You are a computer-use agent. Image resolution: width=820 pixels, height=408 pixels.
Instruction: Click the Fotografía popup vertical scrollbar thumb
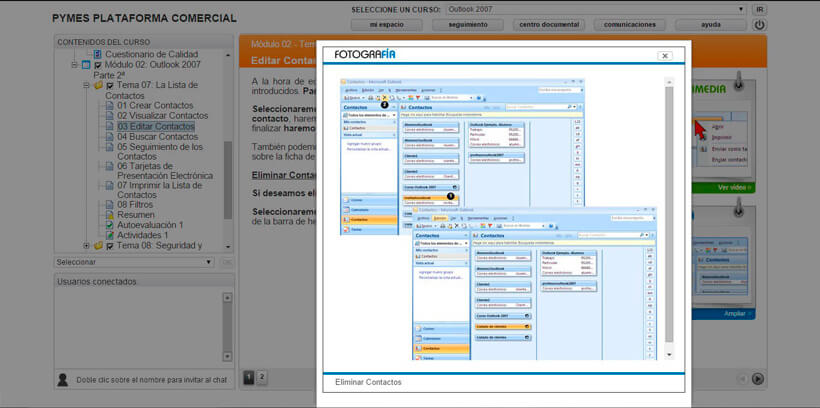coord(669,214)
